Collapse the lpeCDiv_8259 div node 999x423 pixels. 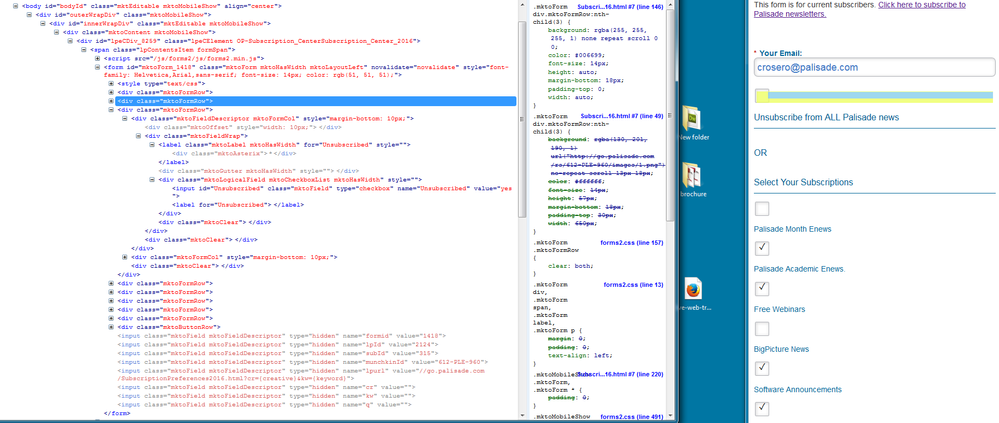point(70,40)
